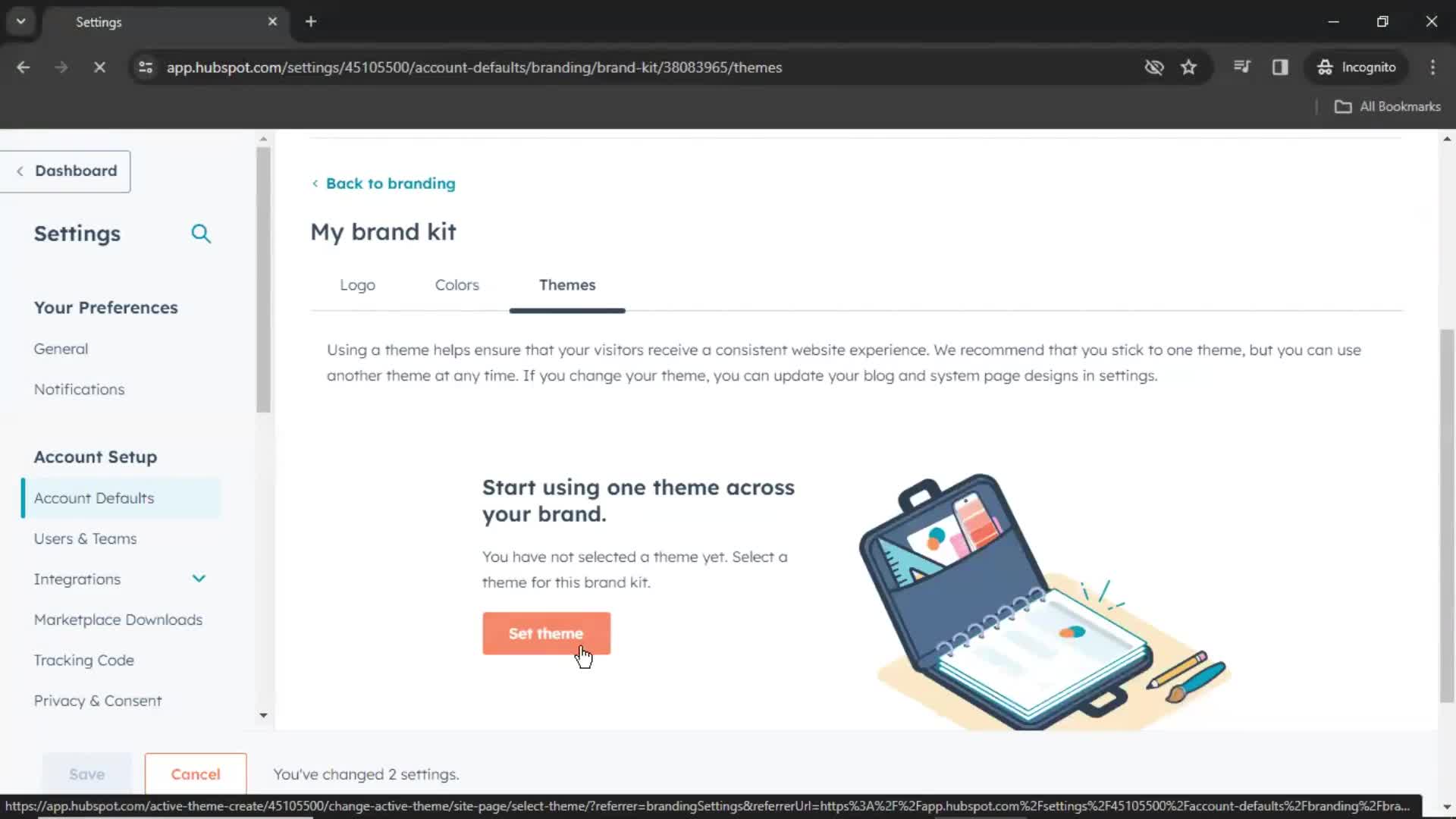Viewport: 1456px width, 819px height.
Task: Click the Dashboard navigation icon
Action: [19, 170]
